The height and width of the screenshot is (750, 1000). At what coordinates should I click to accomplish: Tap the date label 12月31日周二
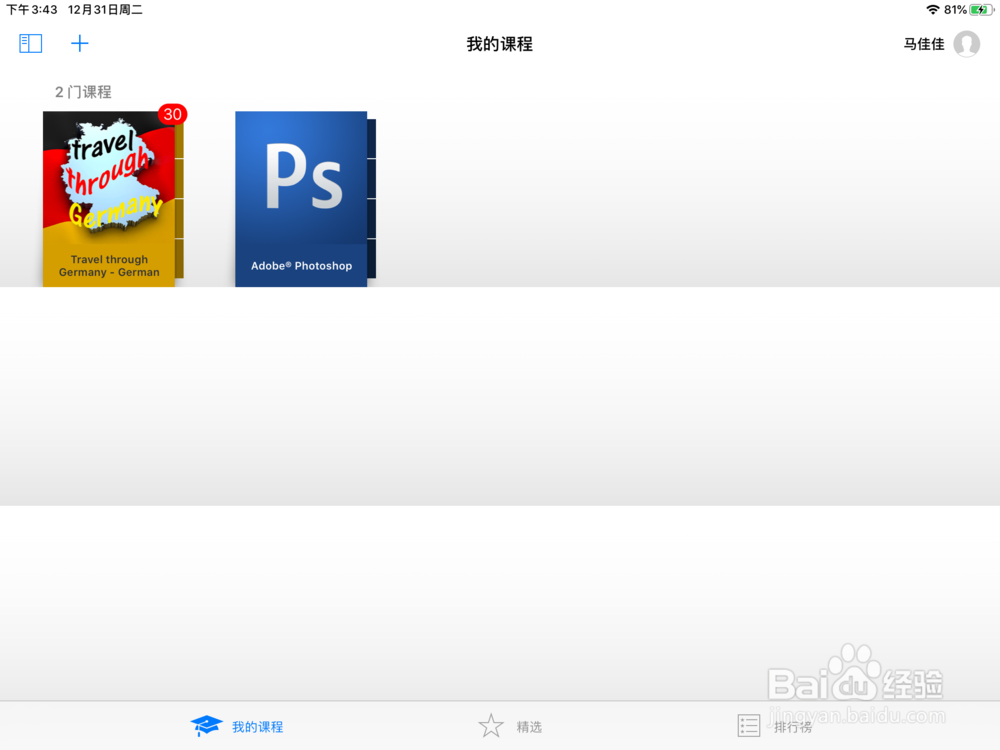point(104,9)
